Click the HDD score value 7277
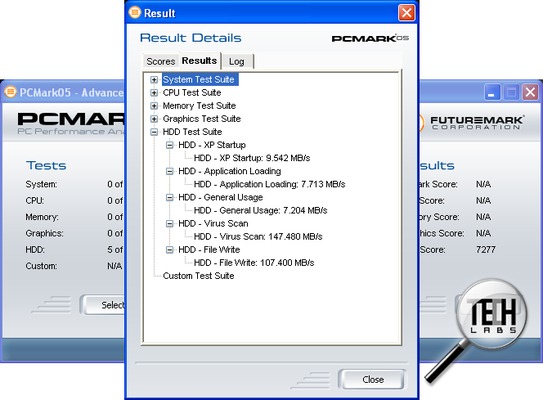 [x=486, y=250]
